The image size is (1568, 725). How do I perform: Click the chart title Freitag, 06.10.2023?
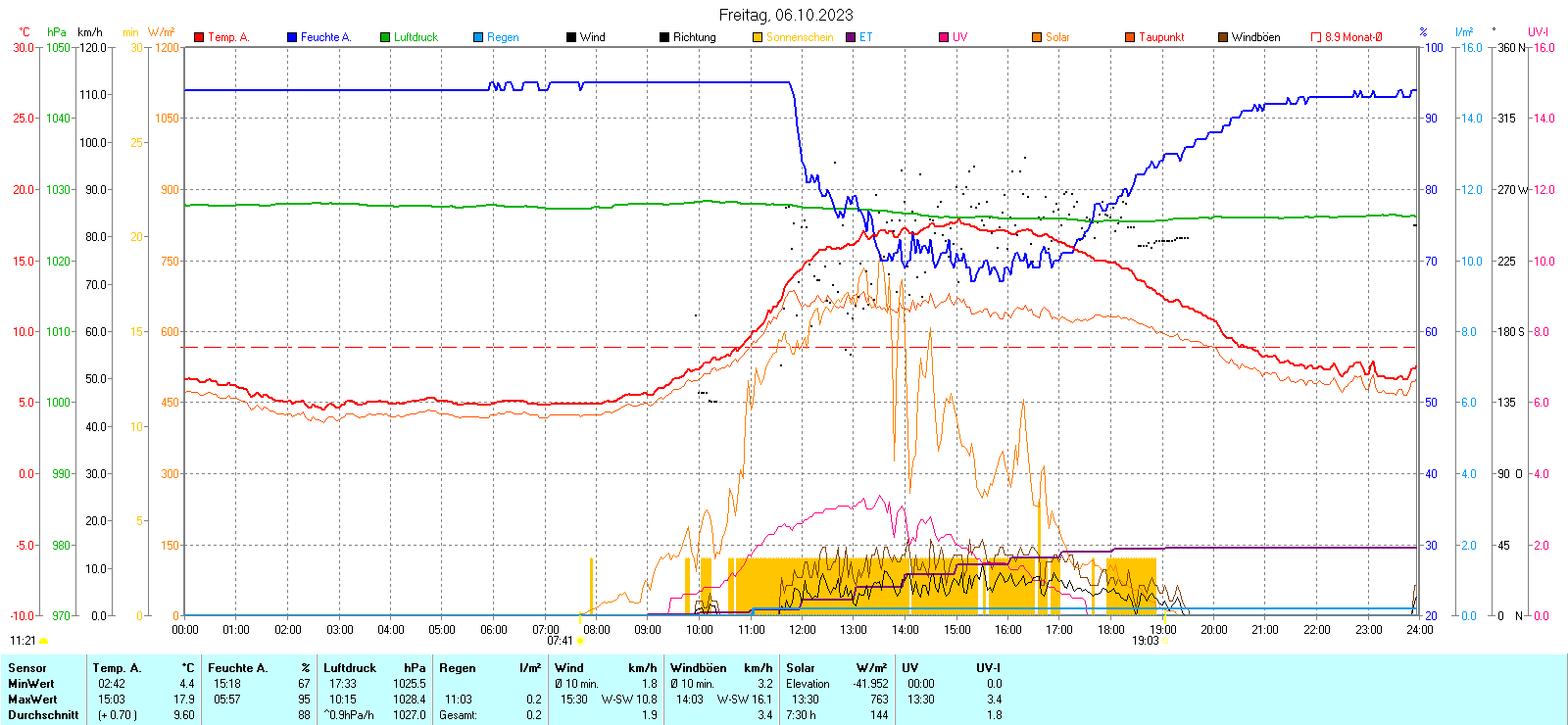point(786,15)
